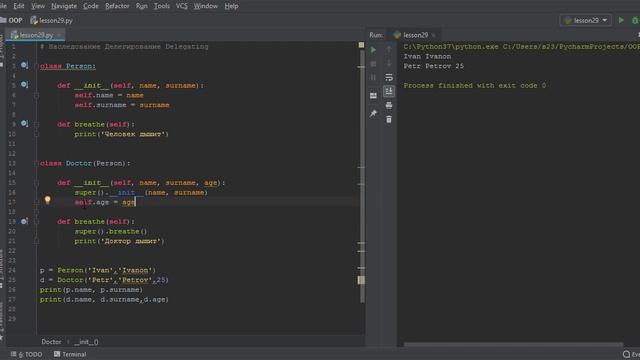Viewport: 640px width, 360px height.
Task: Click the 'self.surname = surname' code line
Action: pyautogui.click(x=122, y=105)
